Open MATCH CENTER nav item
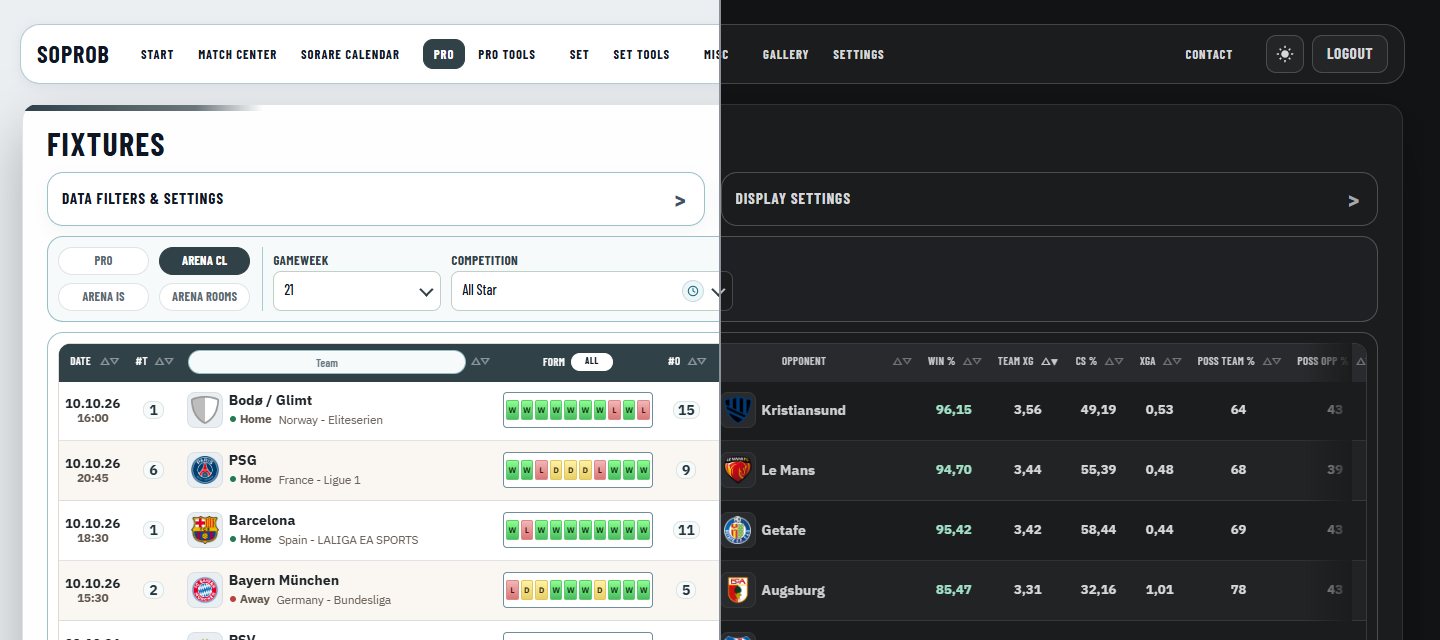Image resolution: width=1440 pixels, height=640 pixels. point(238,55)
